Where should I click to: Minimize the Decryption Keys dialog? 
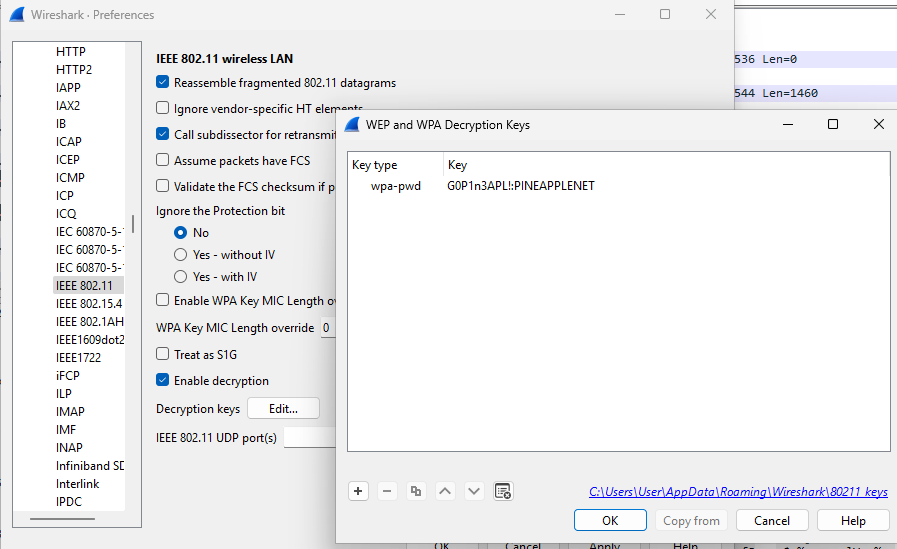coord(788,124)
